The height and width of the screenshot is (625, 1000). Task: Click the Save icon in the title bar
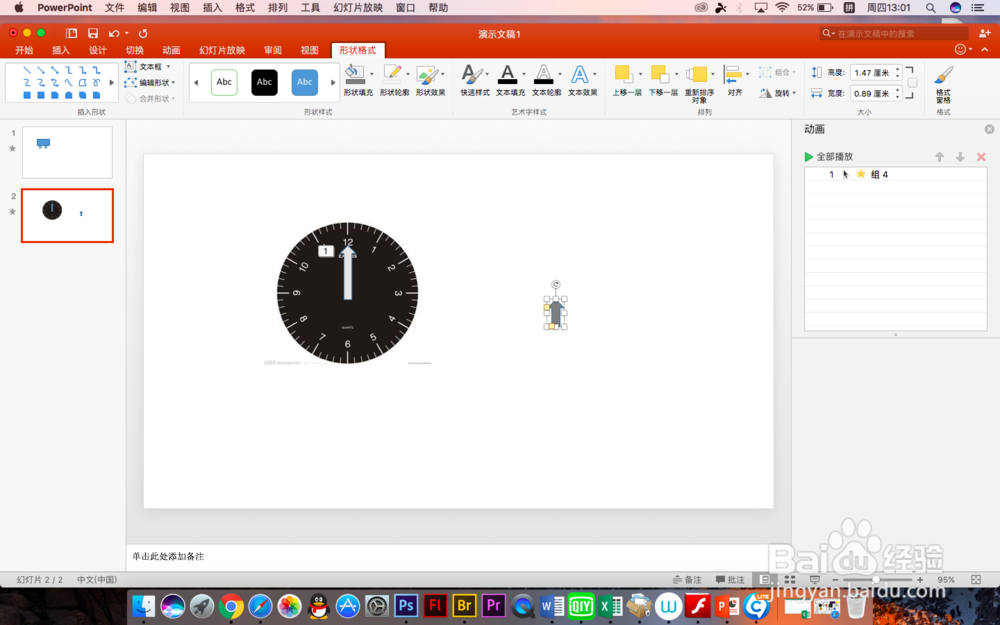coord(93,33)
